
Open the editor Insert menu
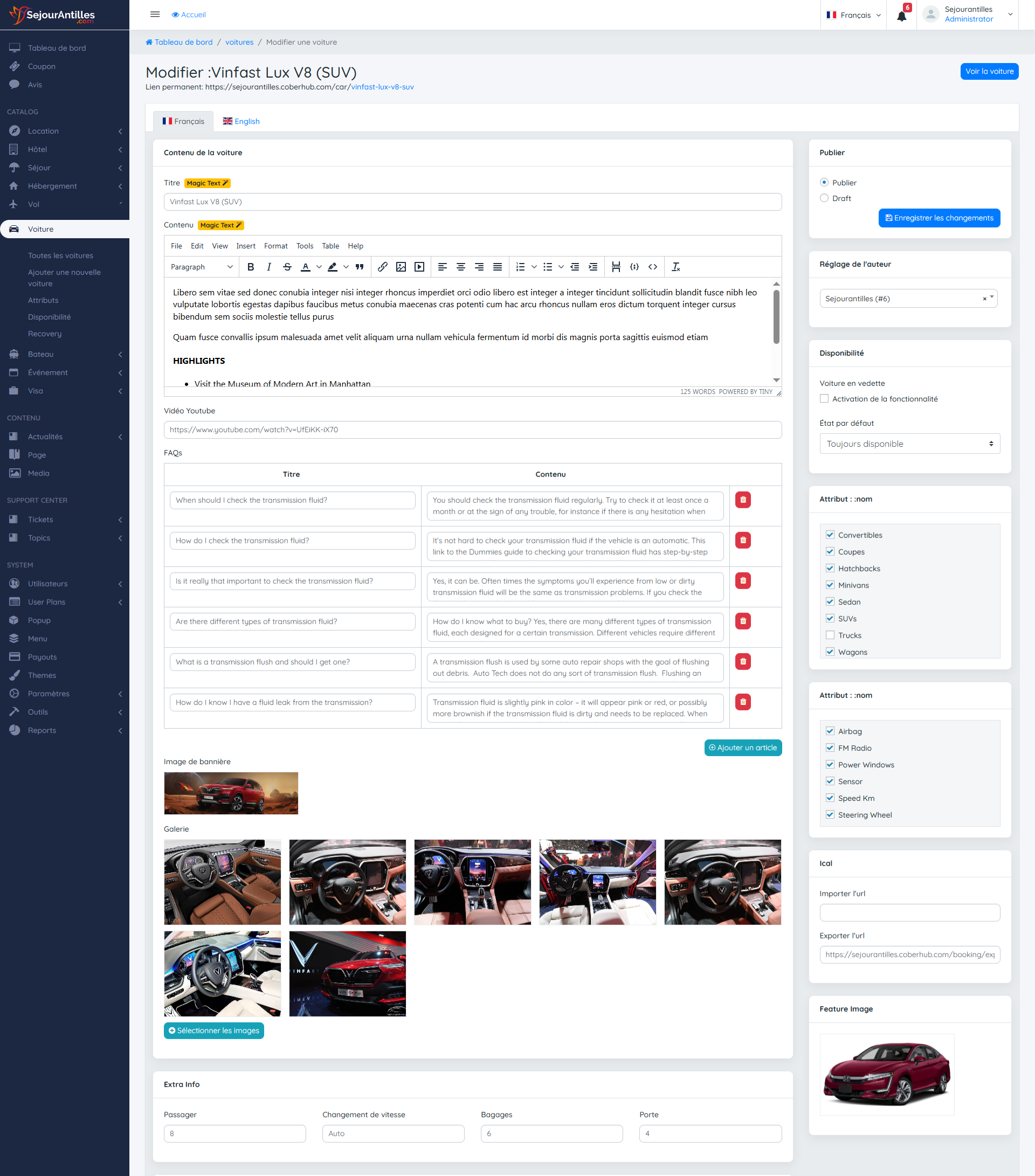[x=246, y=246]
